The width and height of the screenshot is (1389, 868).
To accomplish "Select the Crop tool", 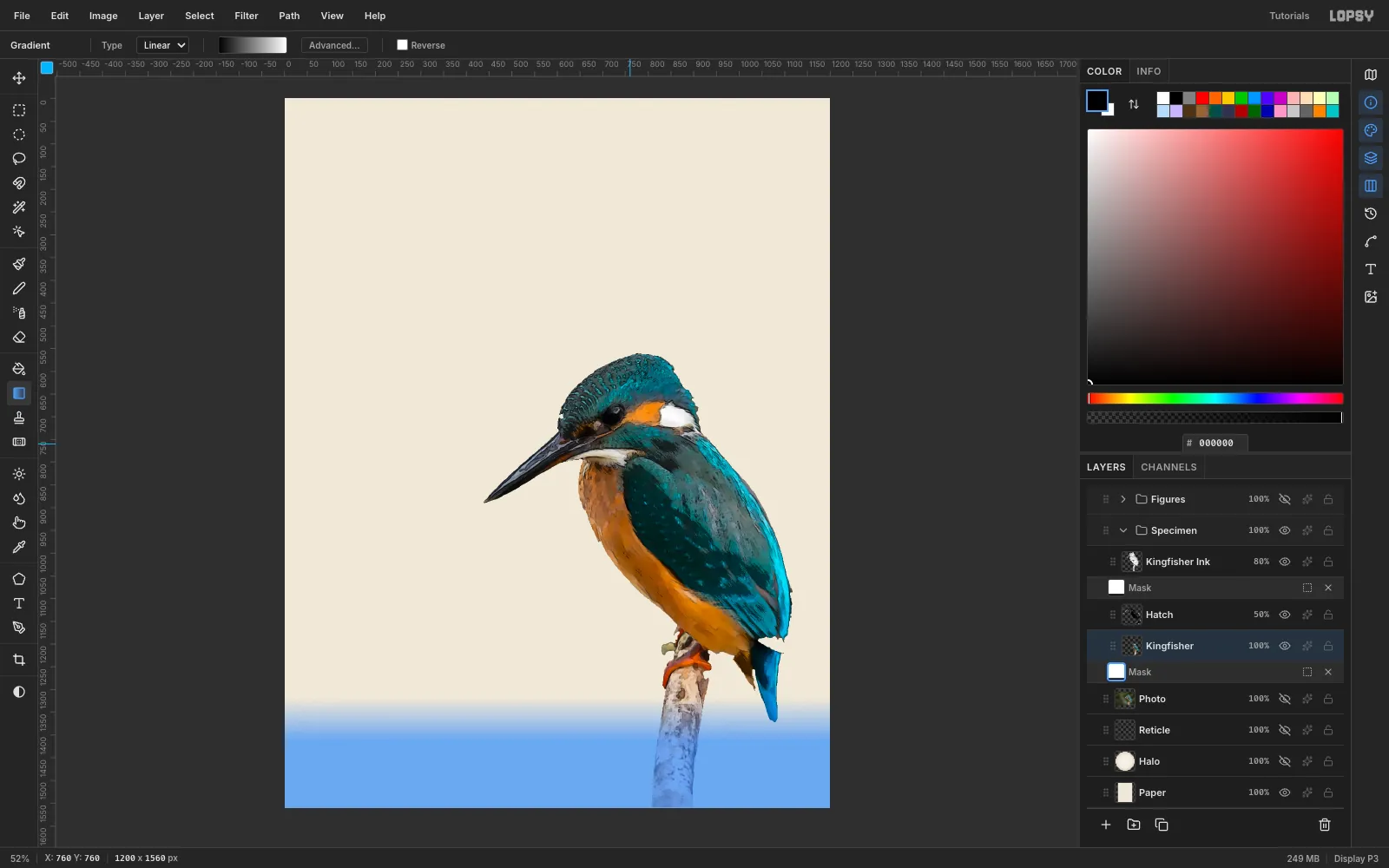I will pos(19,660).
